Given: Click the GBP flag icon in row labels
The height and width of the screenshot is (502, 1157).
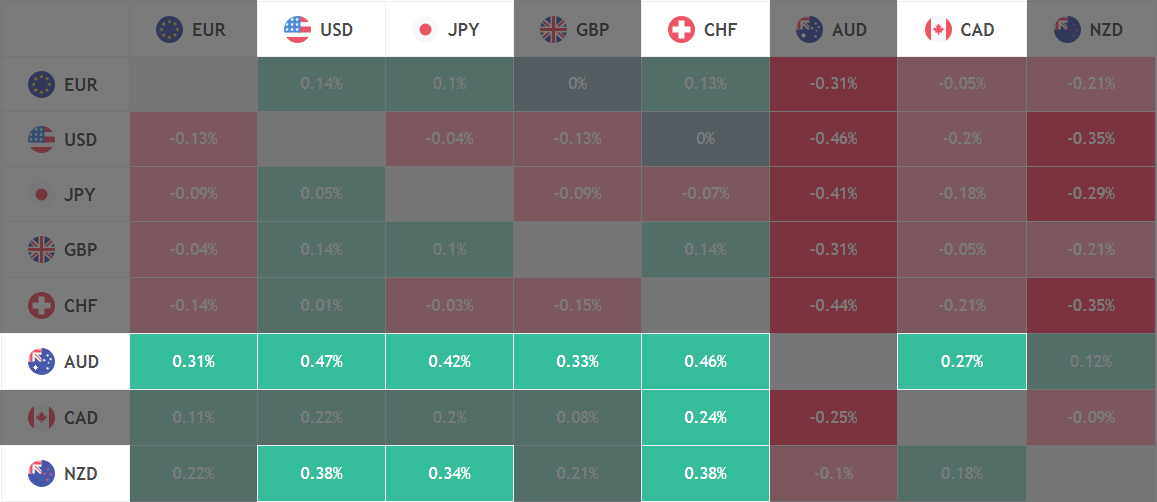Looking at the screenshot, I should 41,250.
